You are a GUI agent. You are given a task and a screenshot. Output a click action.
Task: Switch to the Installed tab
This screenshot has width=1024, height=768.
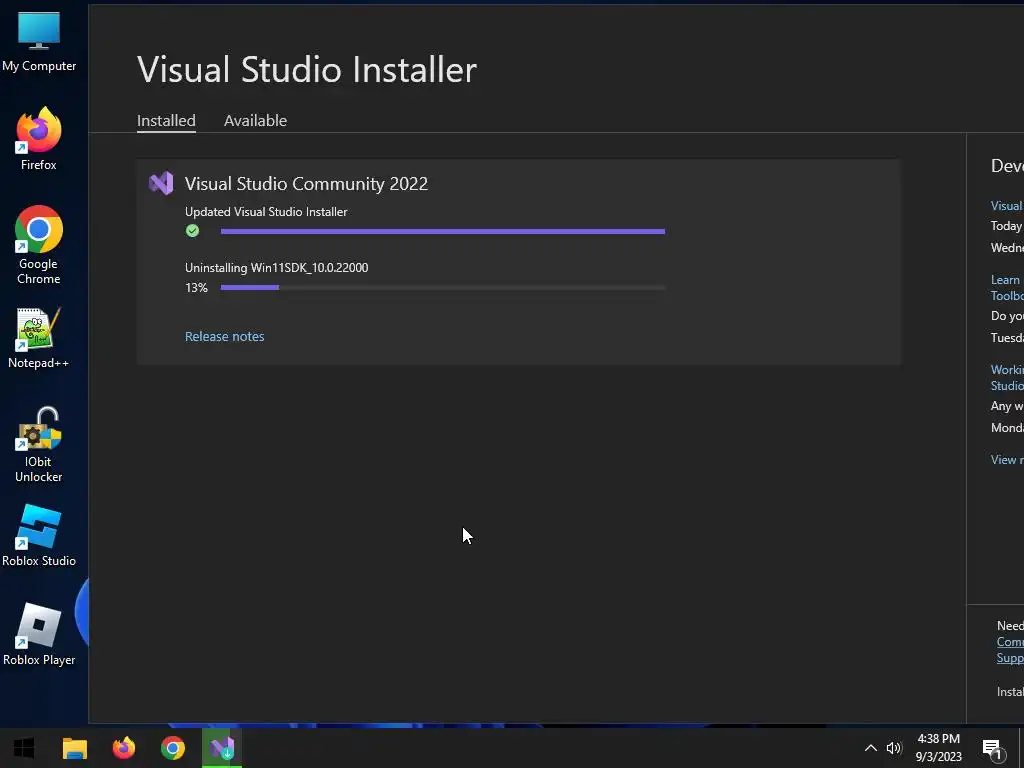(166, 121)
